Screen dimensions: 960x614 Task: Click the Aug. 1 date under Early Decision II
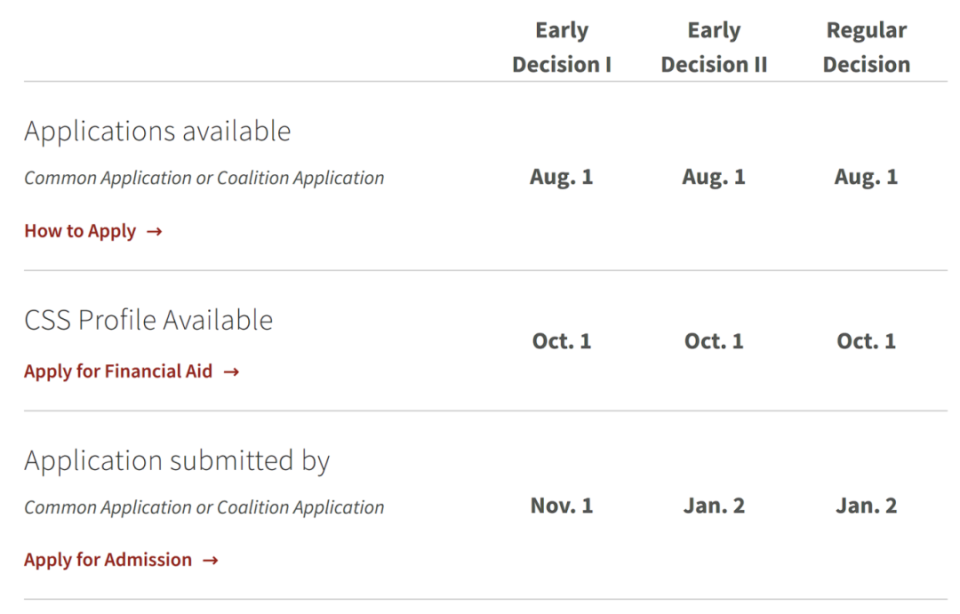(714, 177)
